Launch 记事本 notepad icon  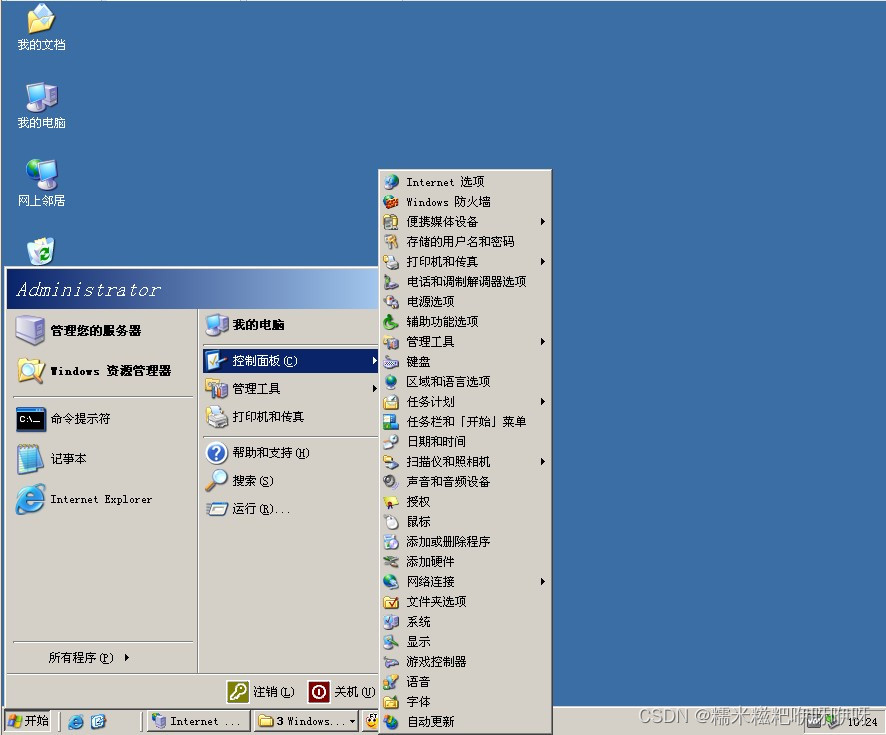[31, 459]
